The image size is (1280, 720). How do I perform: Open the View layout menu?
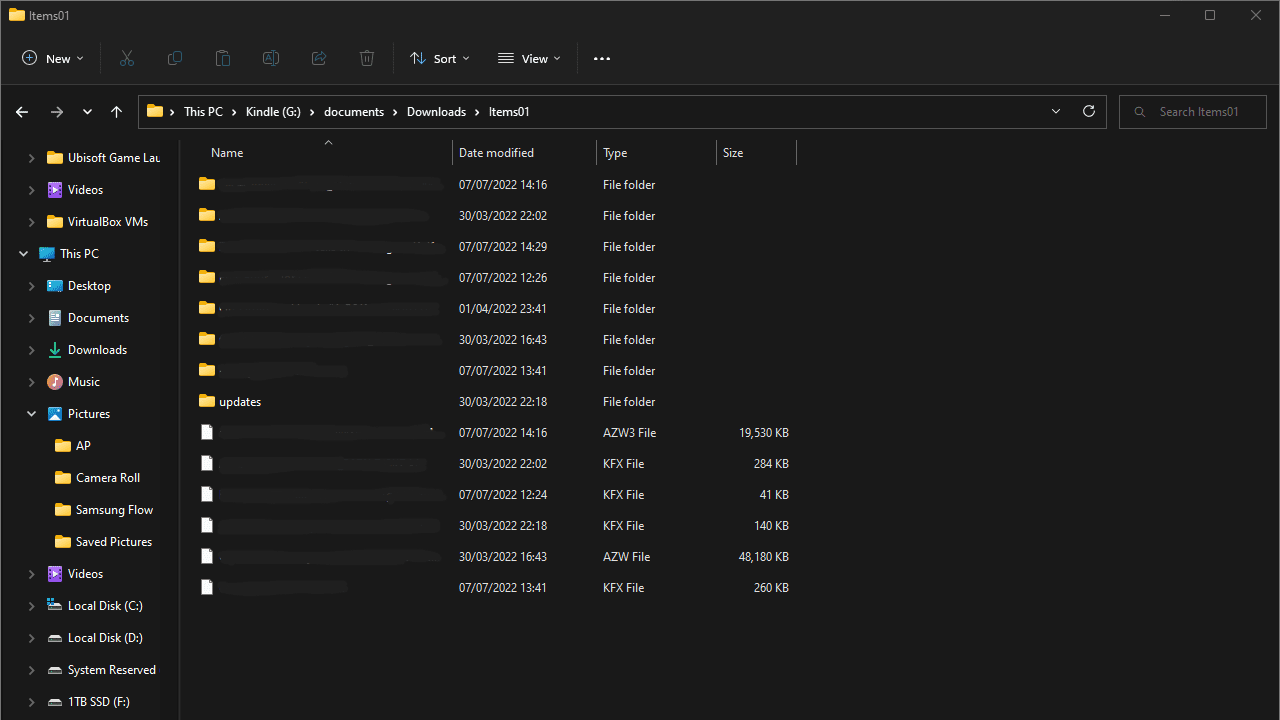529,59
